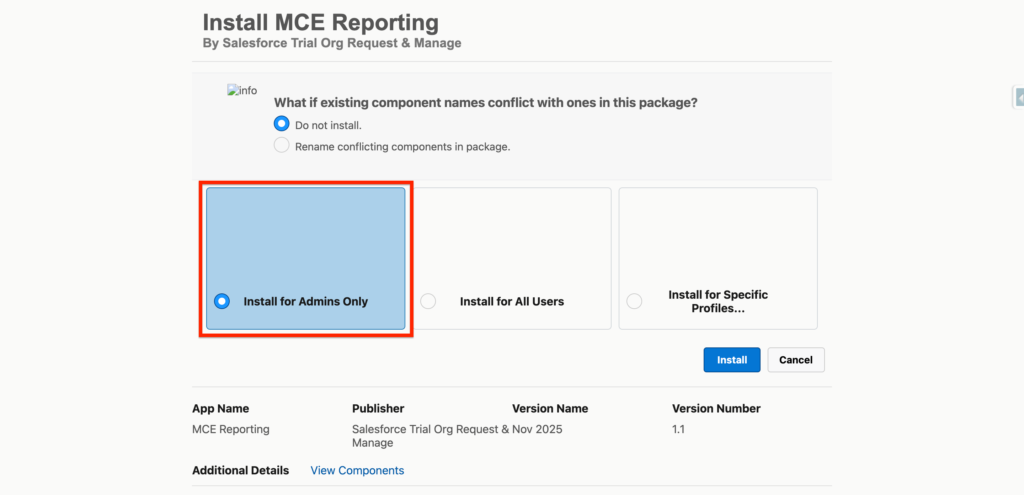The width and height of the screenshot is (1024, 495).
Task: Click the 'Rename conflicting components in package' label
Action: pyautogui.click(x=402, y=146)
